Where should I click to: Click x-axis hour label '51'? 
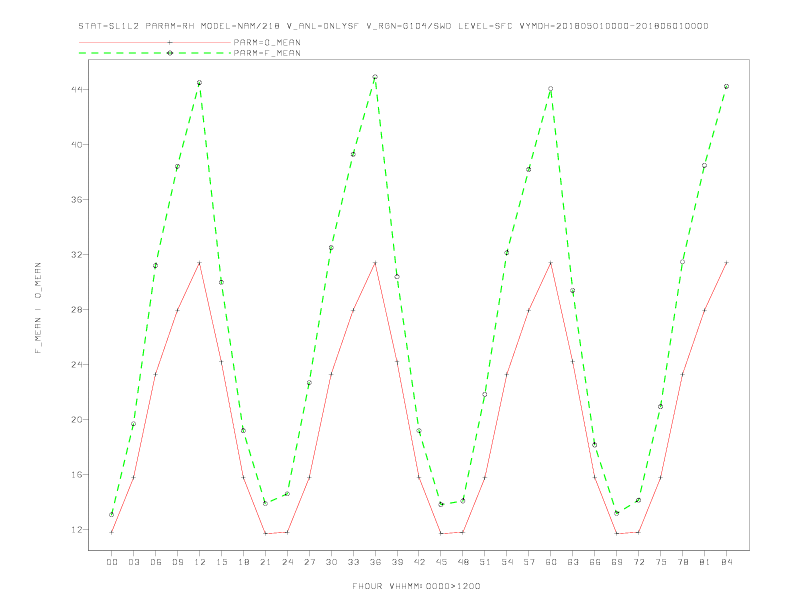point(485,562)
